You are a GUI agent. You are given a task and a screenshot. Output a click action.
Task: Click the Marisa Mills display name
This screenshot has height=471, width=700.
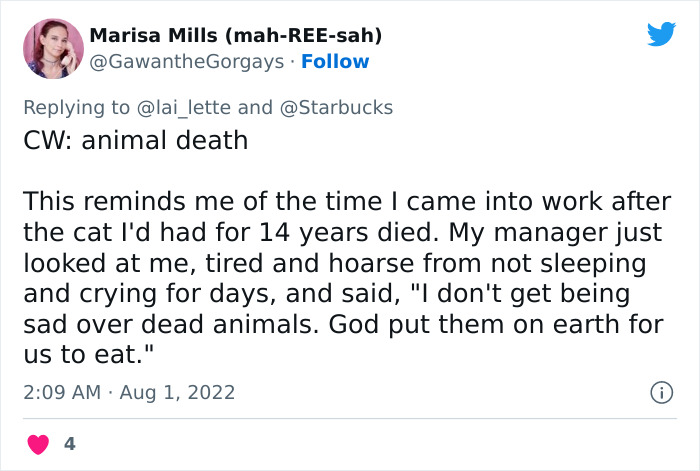(154, 36)
